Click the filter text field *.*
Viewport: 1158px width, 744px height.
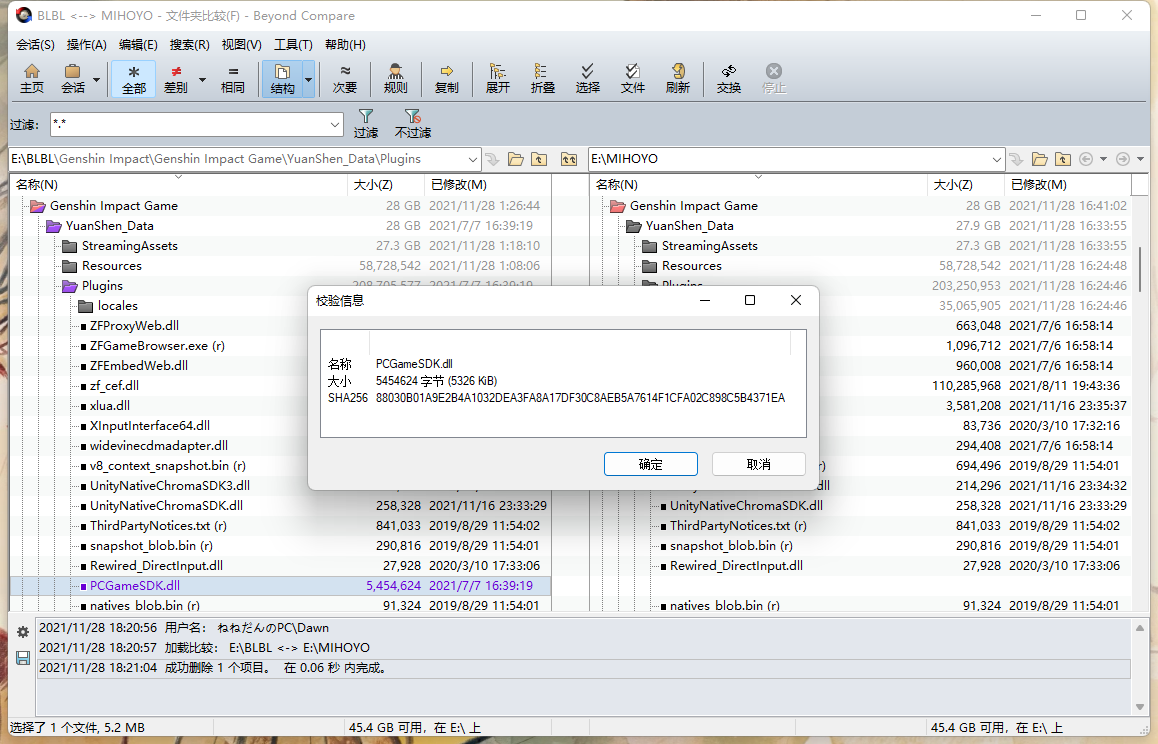point(189,125)
